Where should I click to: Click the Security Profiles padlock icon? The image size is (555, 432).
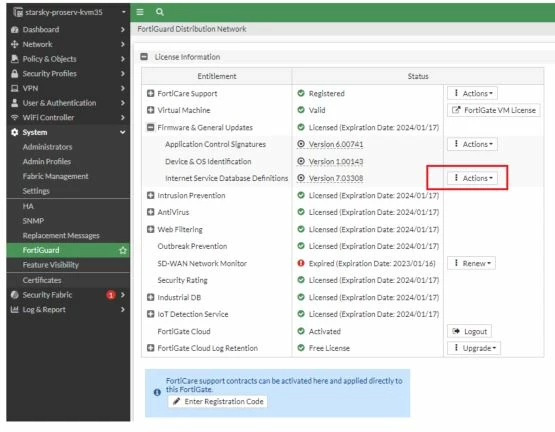(x=15, y=74)
